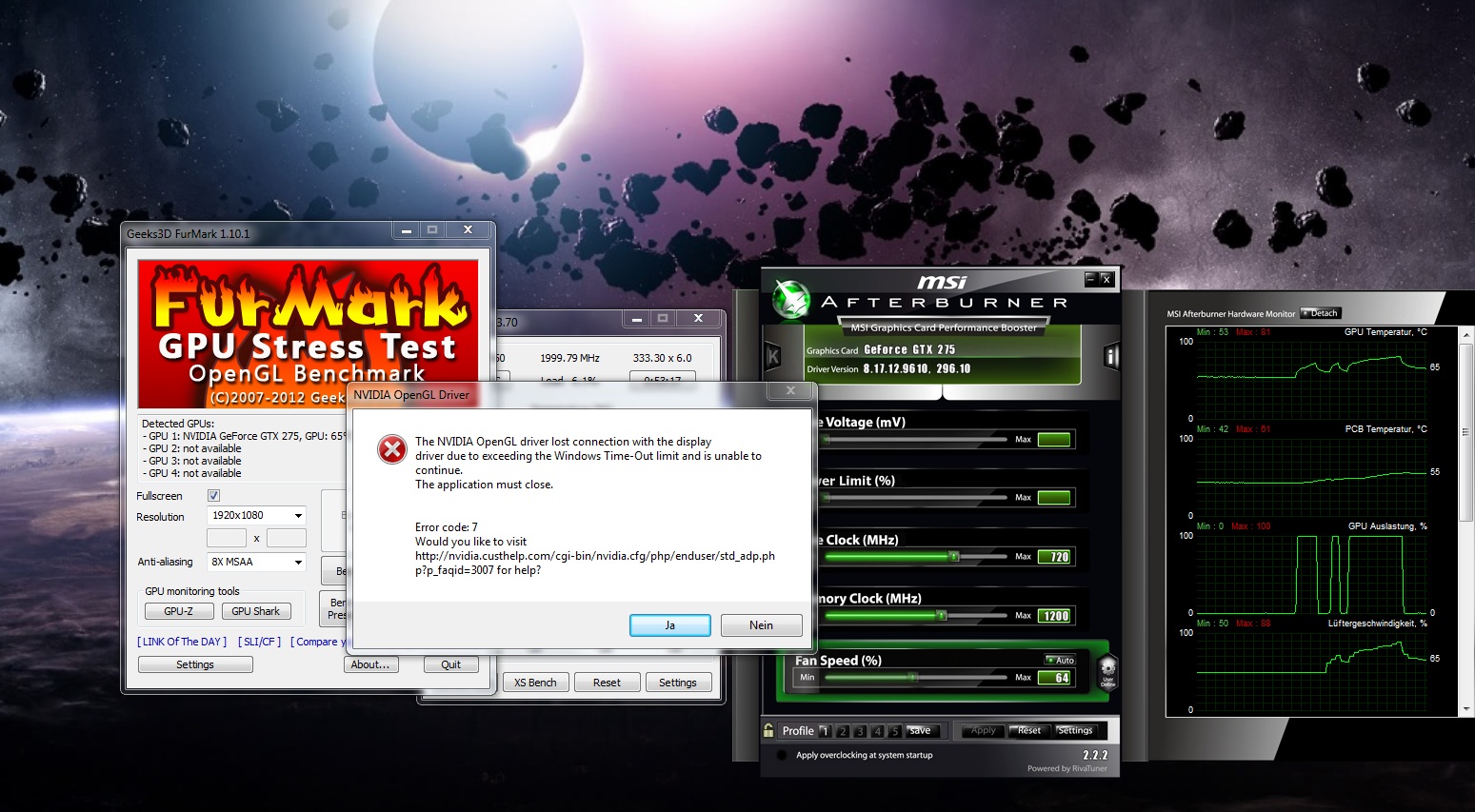Click Ja in the NVIDIA OpenGL dialog
This screenshot has height=812, width=1475.
pos(669,625)
